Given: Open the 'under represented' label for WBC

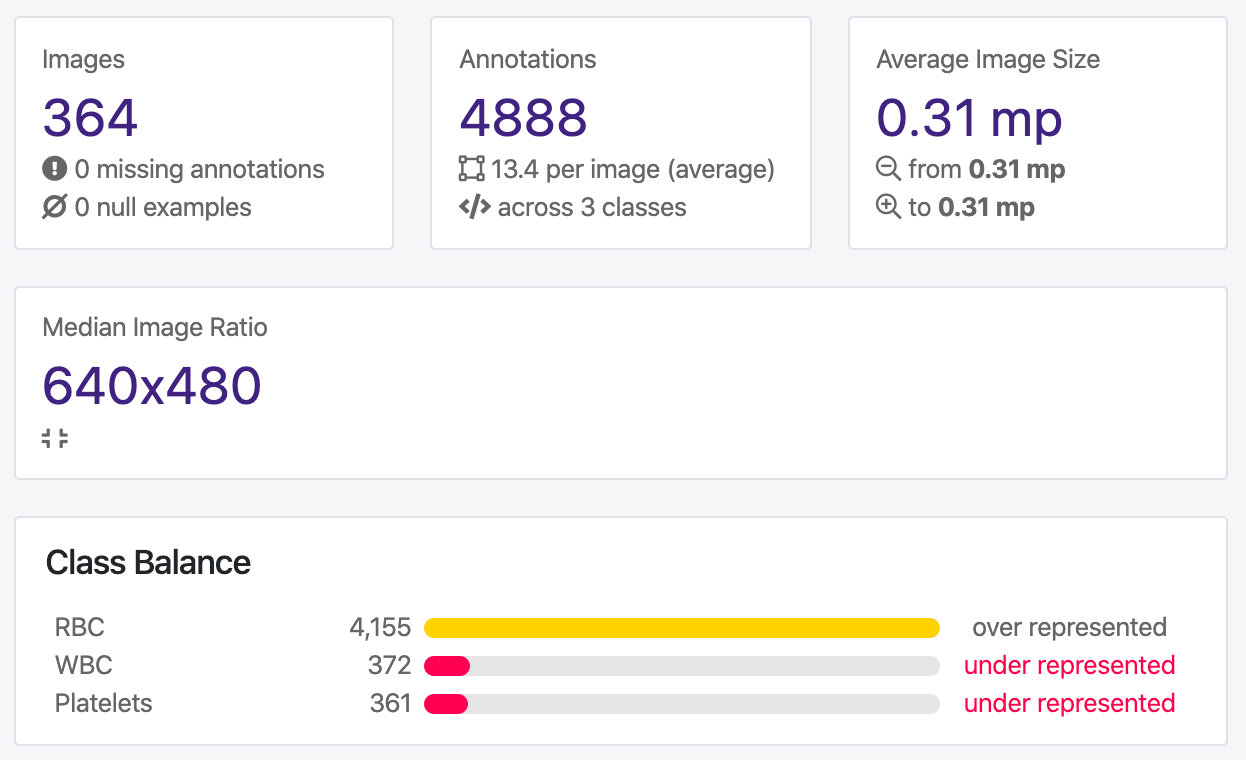Looking at the screenshot, I should pos(1068,665).
